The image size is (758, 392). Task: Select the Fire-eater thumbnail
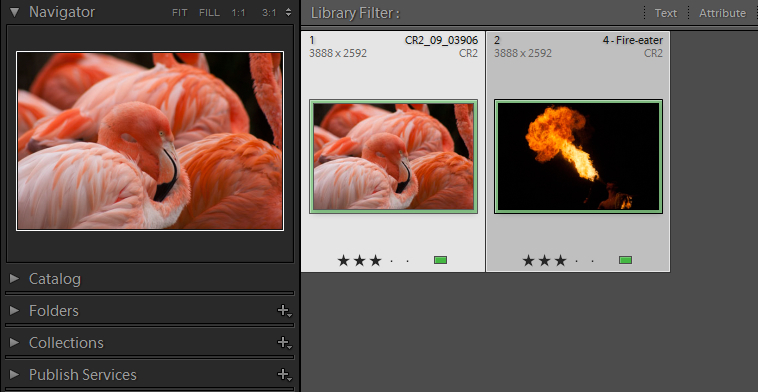click(x=578, y=156)
